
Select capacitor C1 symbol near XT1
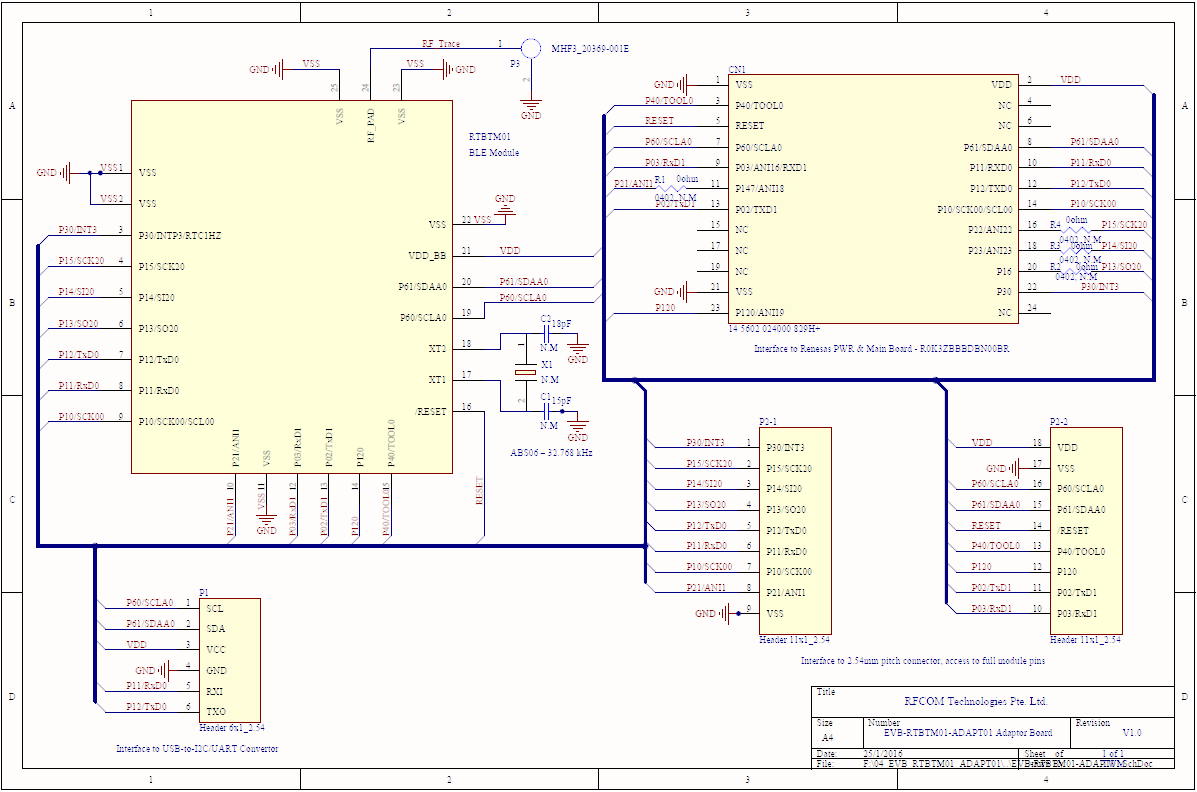547,412
